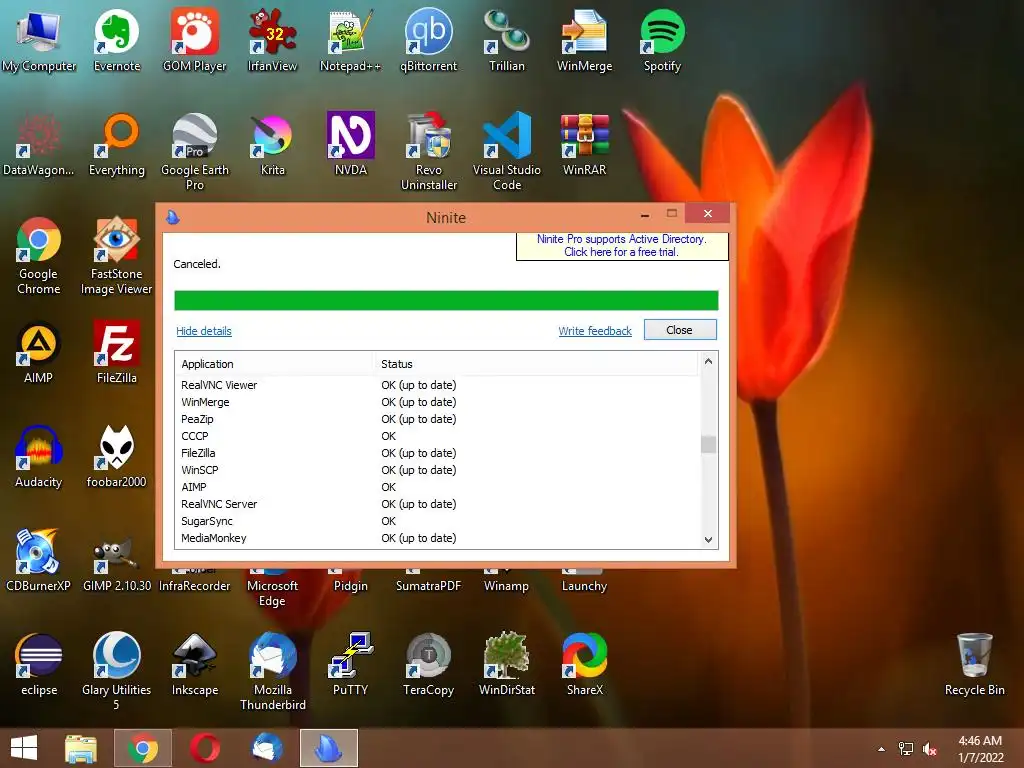1024x768 pixels.
Task: Click the scroll up arrow in details list
Action: (x=708, y=361)
